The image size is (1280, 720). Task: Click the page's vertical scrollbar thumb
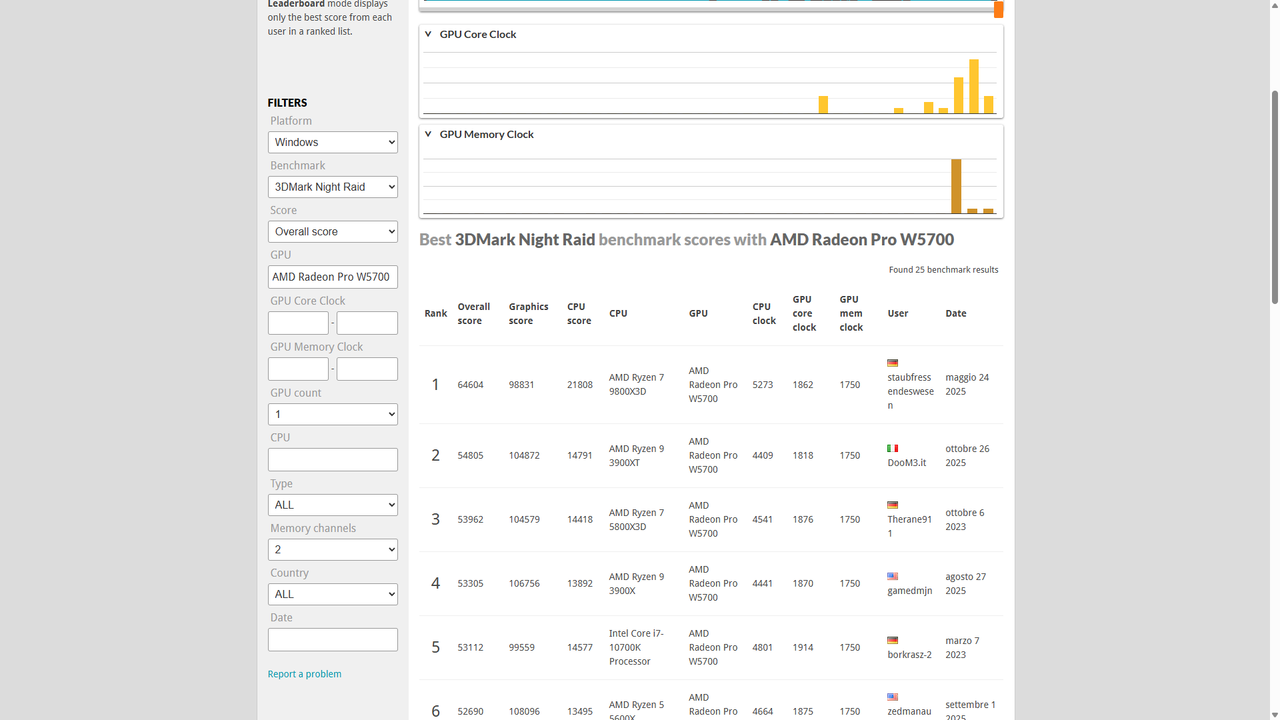[1274, 196]
